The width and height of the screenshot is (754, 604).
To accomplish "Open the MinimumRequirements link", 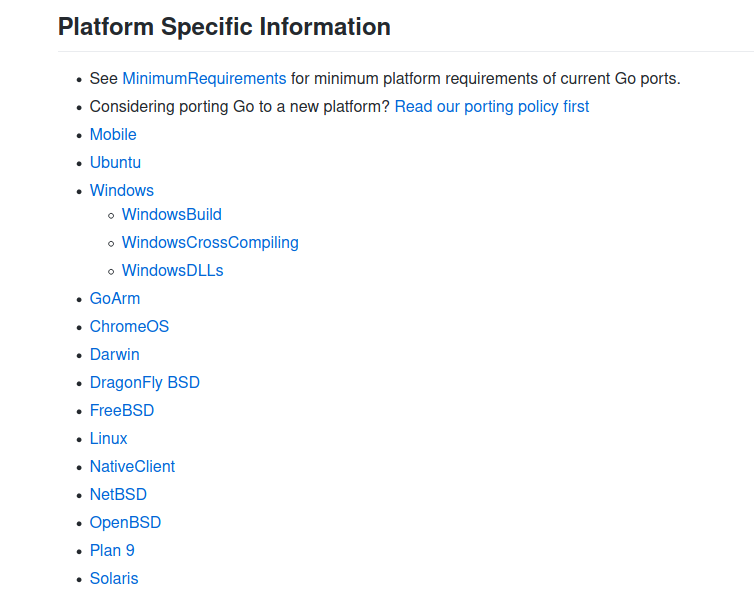I will pos(204,78).
